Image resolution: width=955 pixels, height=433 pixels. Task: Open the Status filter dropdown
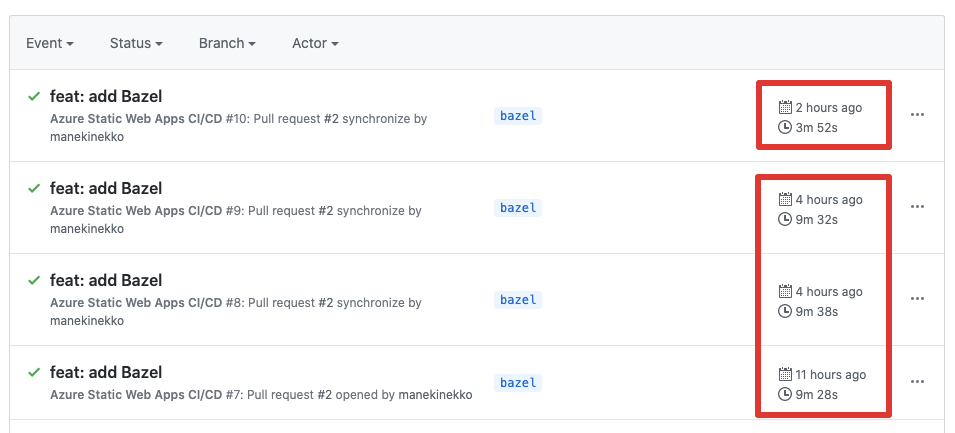click(136, 43)
